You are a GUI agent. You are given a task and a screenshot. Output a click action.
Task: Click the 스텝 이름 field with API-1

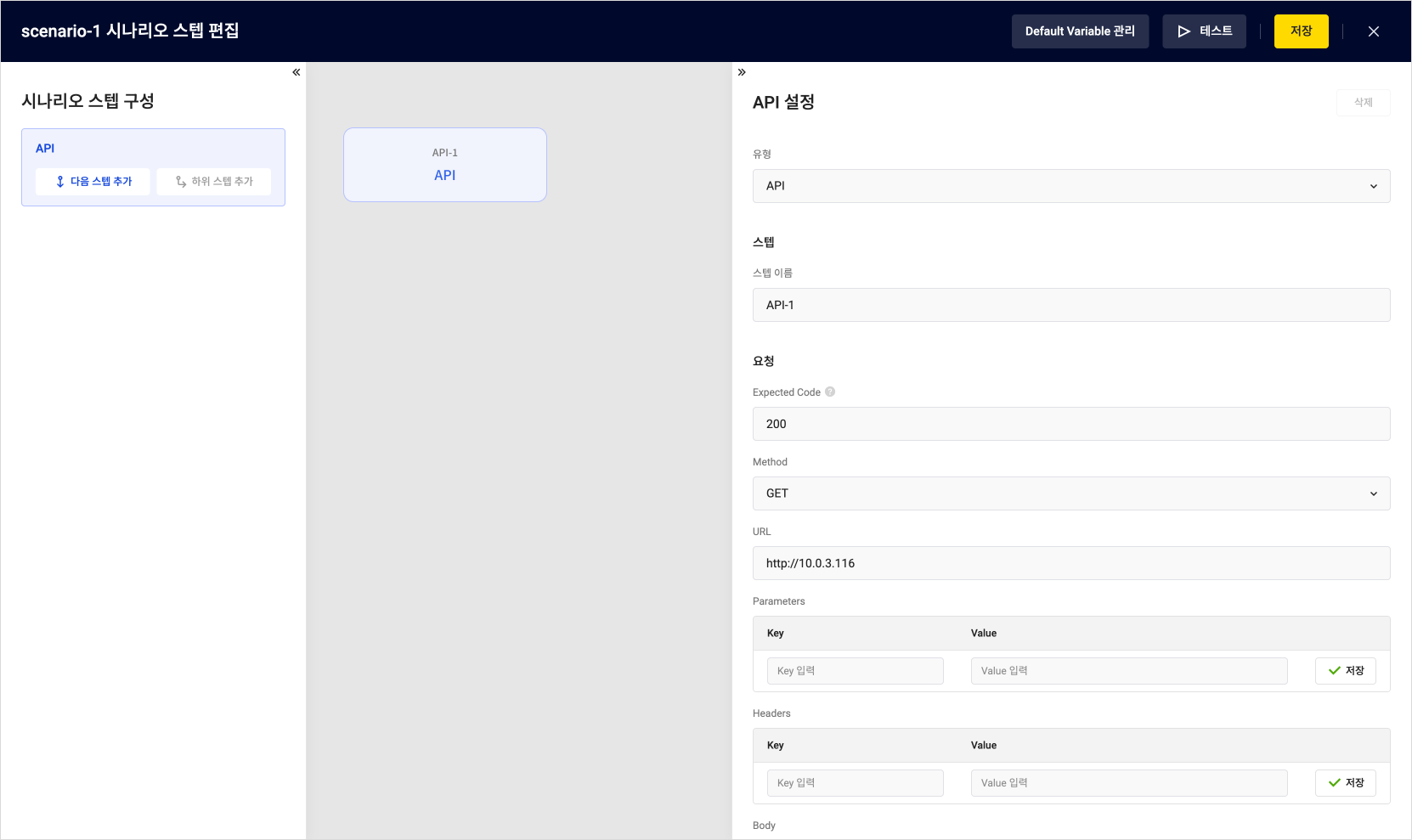[x=1071, y=305]
